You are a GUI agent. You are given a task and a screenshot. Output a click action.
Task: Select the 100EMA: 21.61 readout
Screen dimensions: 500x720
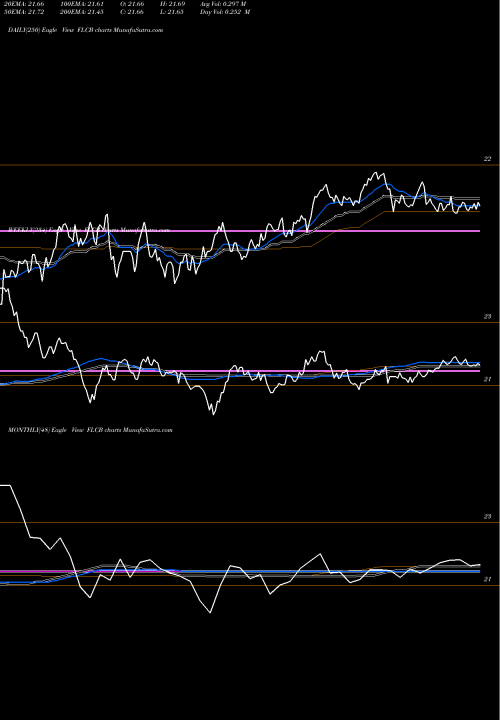84,4
